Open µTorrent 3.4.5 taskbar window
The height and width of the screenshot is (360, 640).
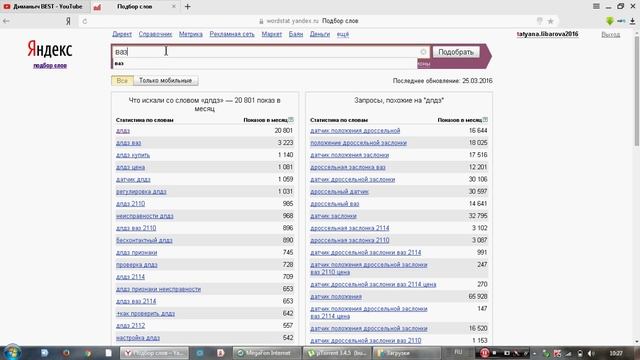pyautogui.click(x=338, y=353)
